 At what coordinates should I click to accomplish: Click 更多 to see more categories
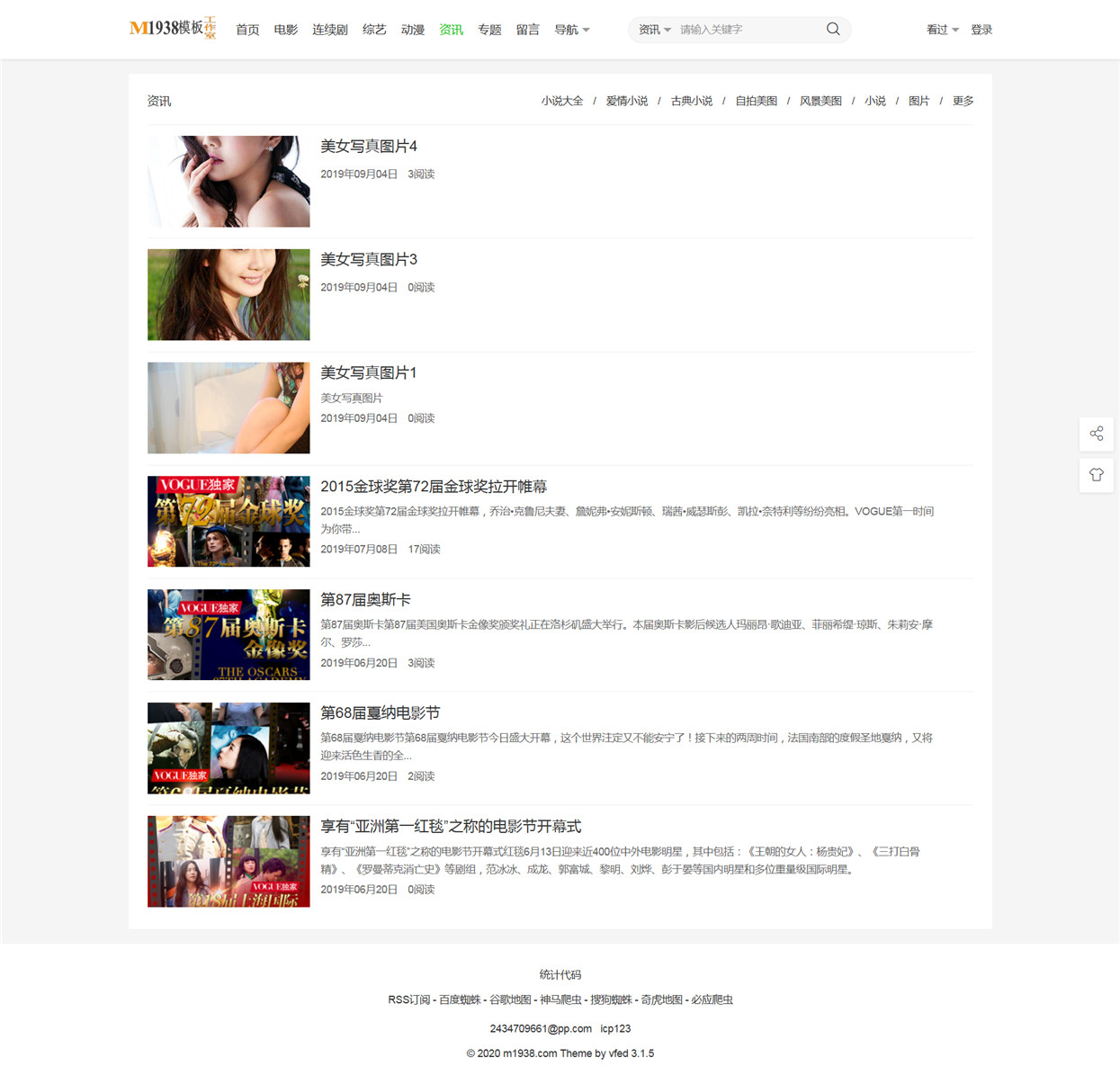pyautogui.click(x=963, y=101)
